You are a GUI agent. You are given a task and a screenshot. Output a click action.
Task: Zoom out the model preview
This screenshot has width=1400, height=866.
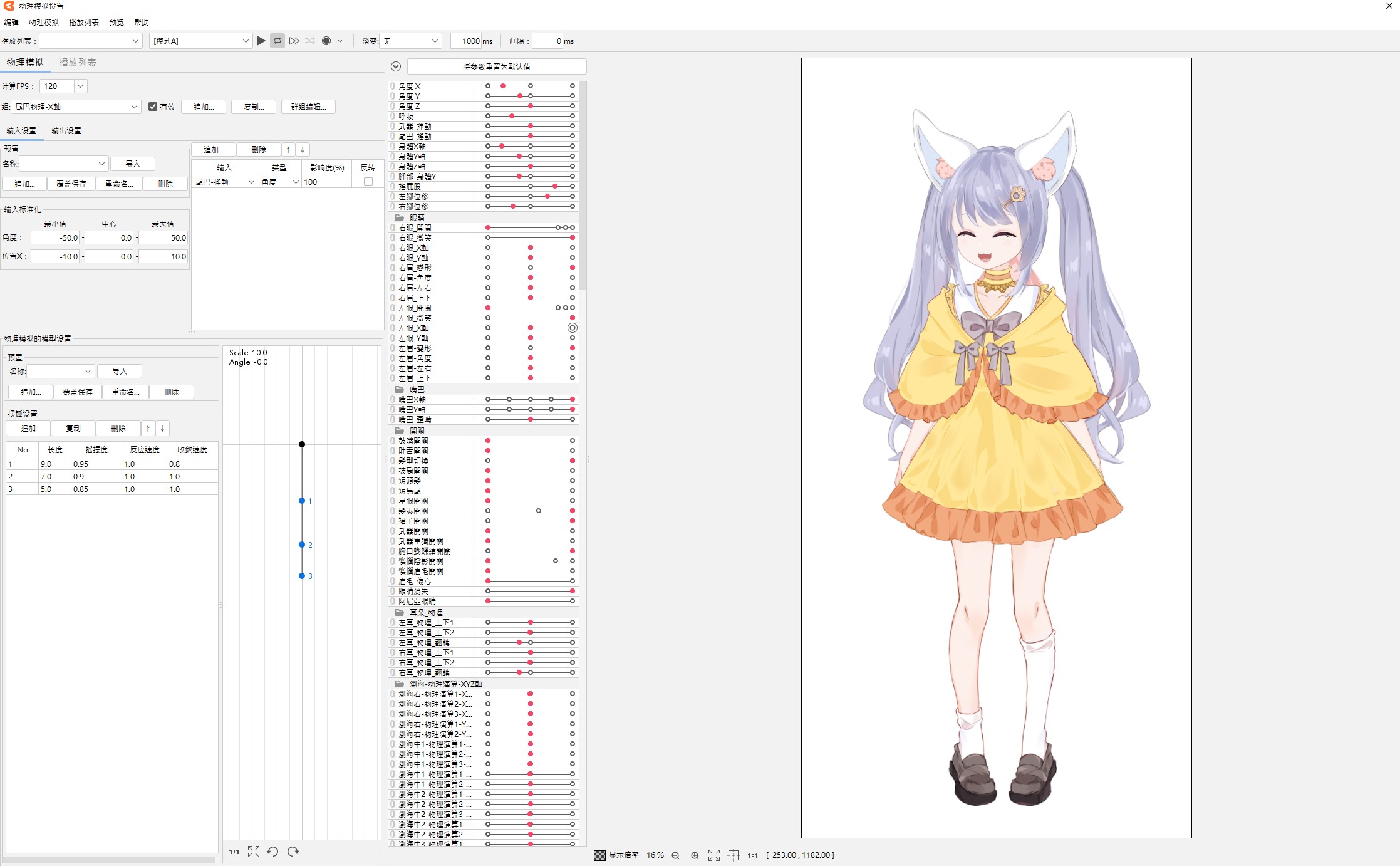[x=675, y=855]
